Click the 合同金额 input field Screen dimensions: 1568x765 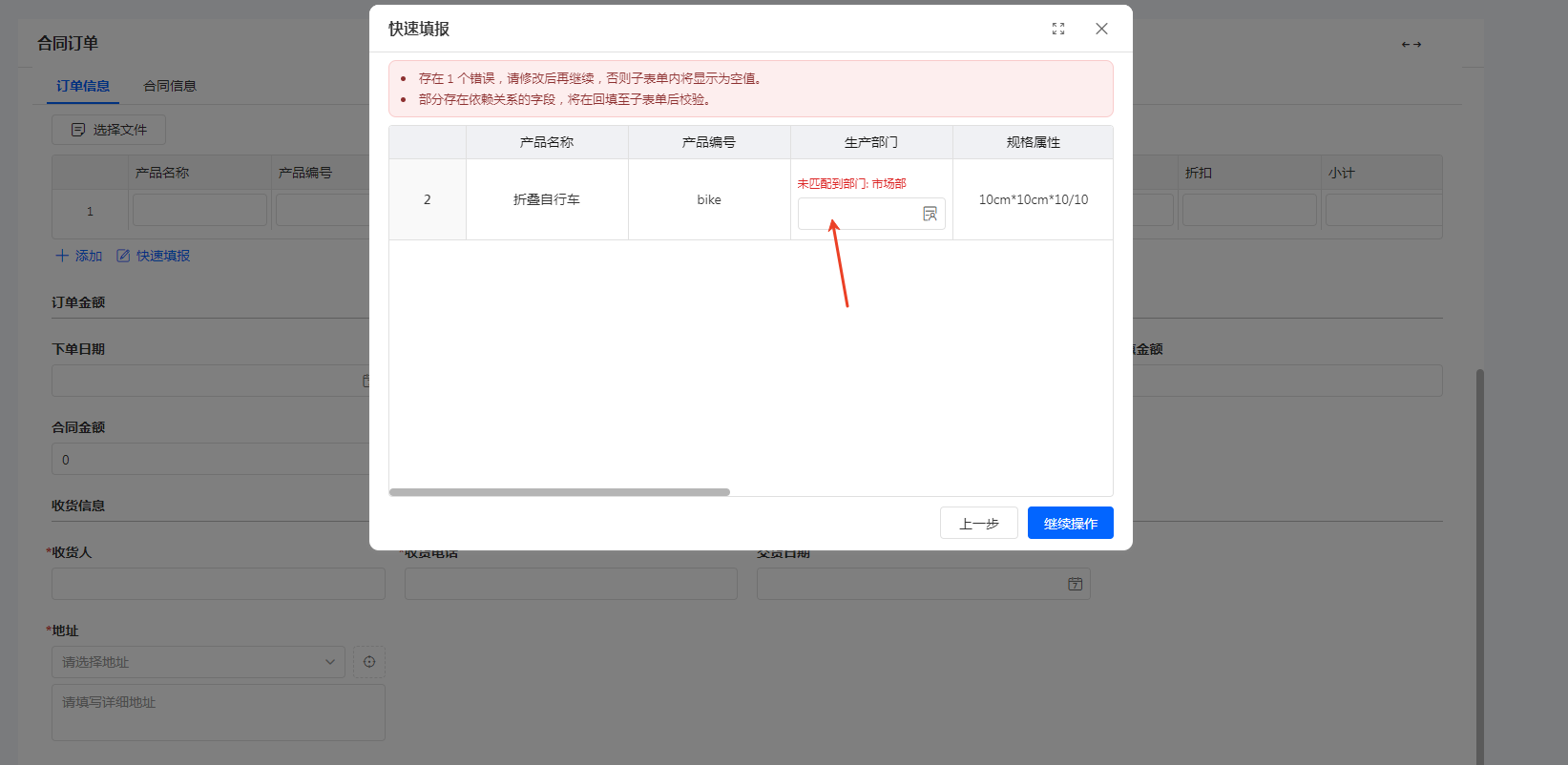210,460
